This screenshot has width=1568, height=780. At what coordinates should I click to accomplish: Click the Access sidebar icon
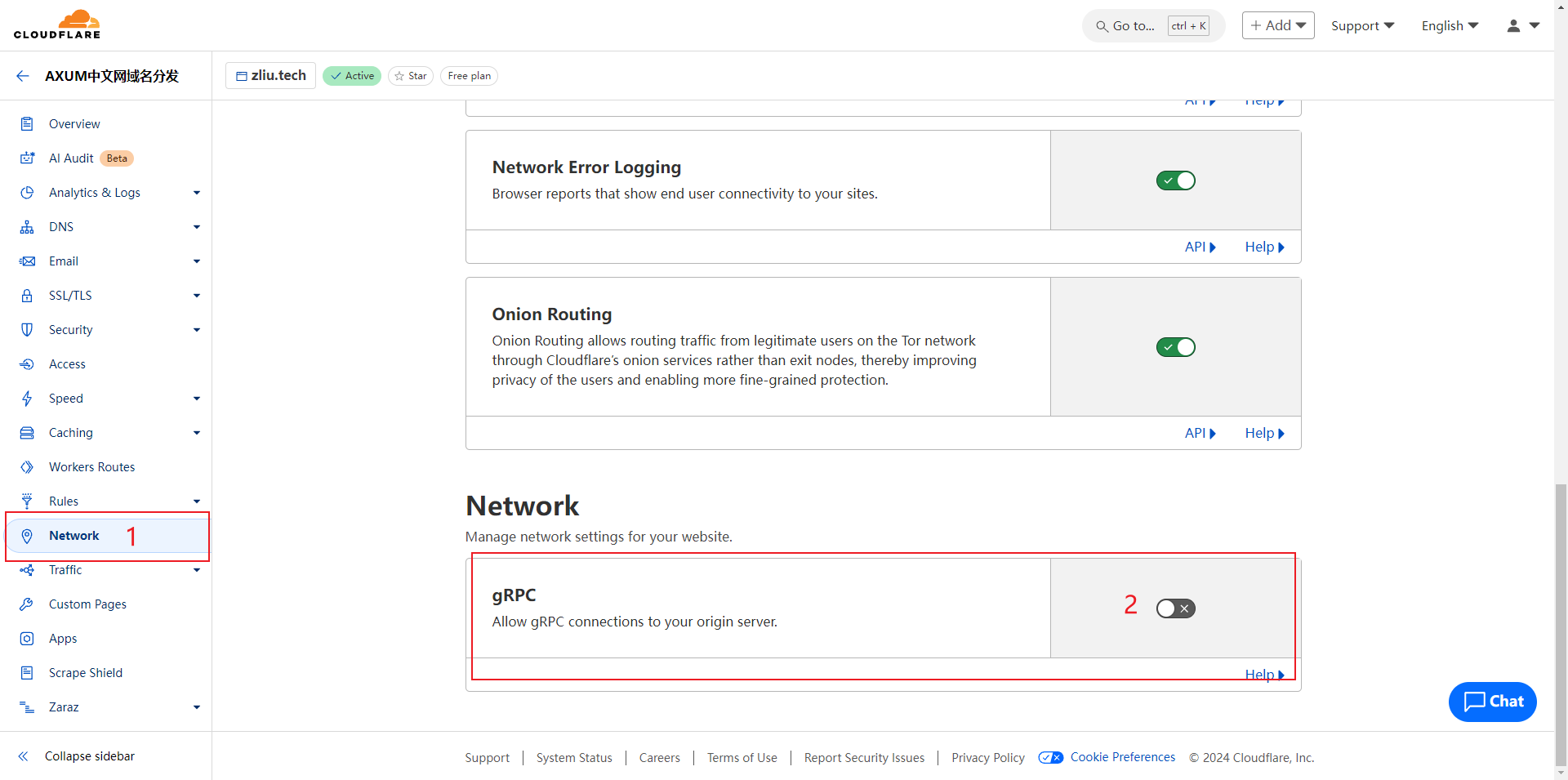click(x=27, y=364)
